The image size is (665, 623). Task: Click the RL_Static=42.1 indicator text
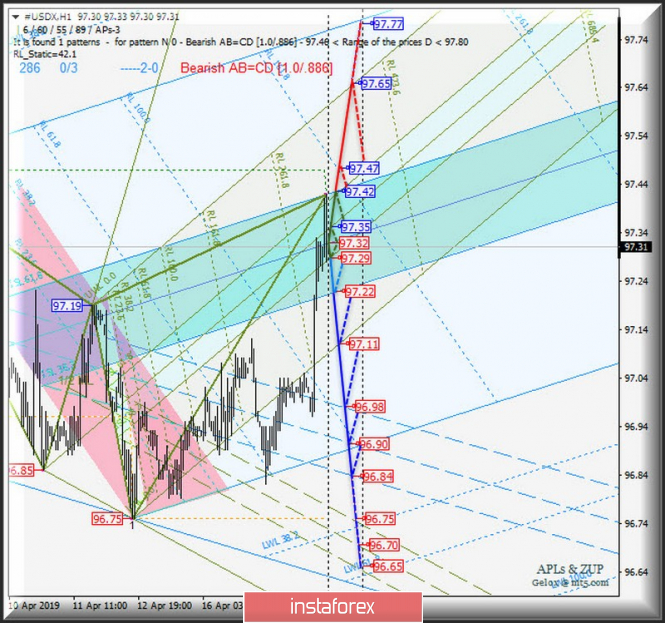click(x=45, y=54)
